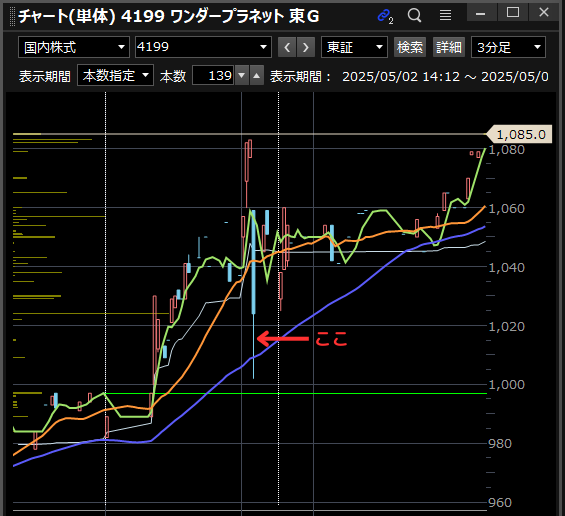Minimize the chart window

tap(481, 12)
